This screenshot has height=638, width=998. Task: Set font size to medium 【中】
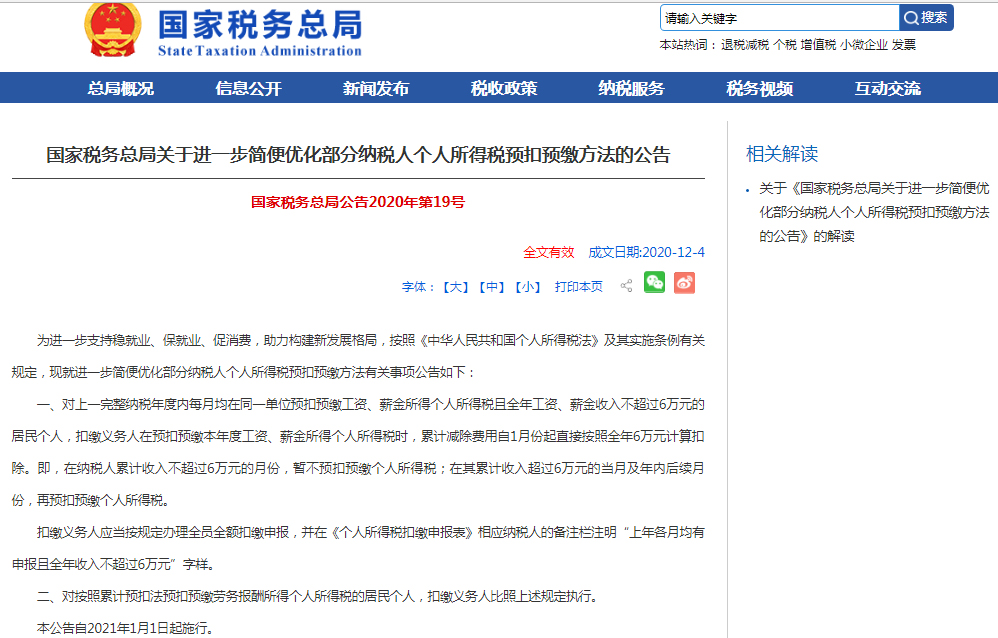pos(491,287)
